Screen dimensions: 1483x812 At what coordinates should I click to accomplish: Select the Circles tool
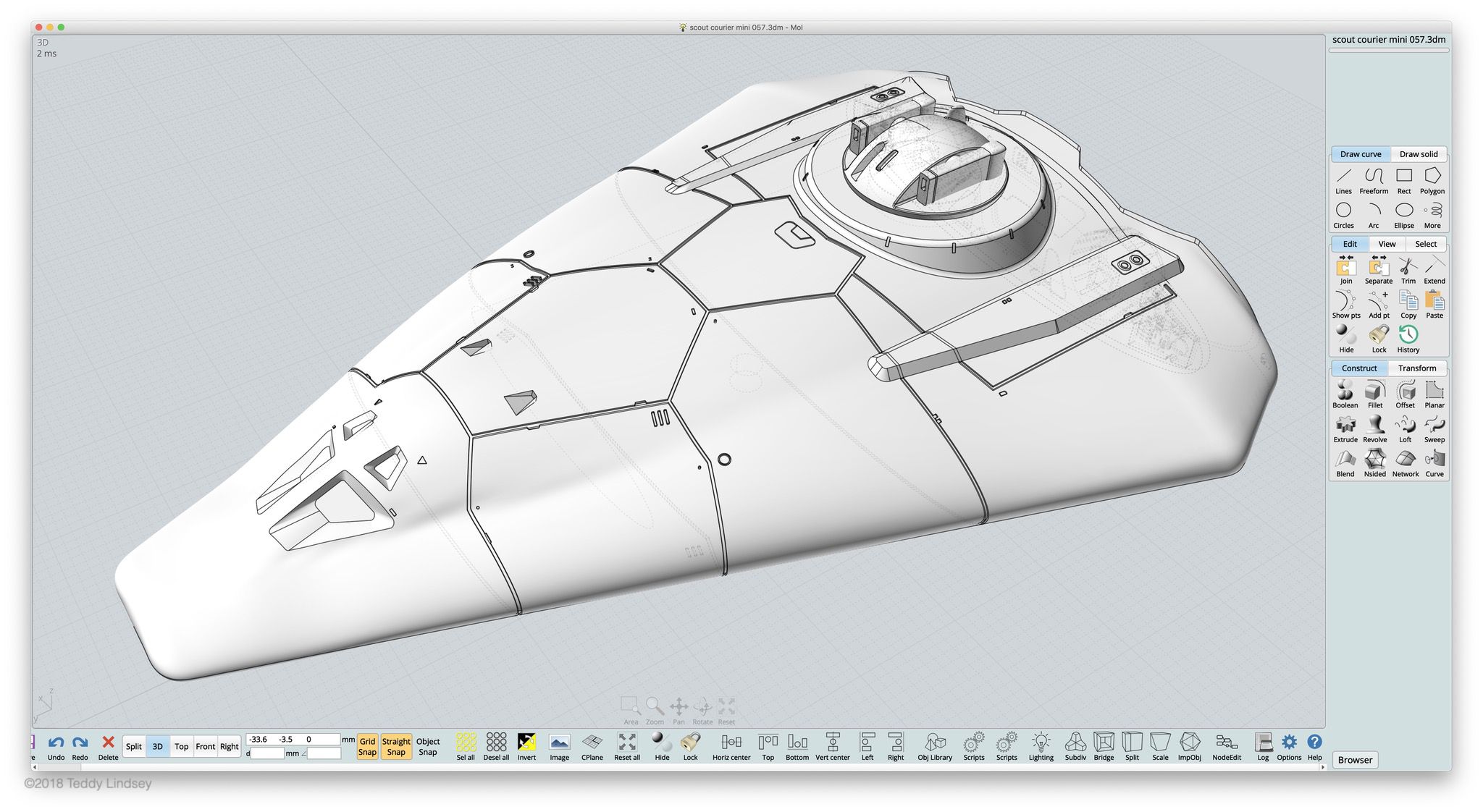click(x=1343, y=215)
